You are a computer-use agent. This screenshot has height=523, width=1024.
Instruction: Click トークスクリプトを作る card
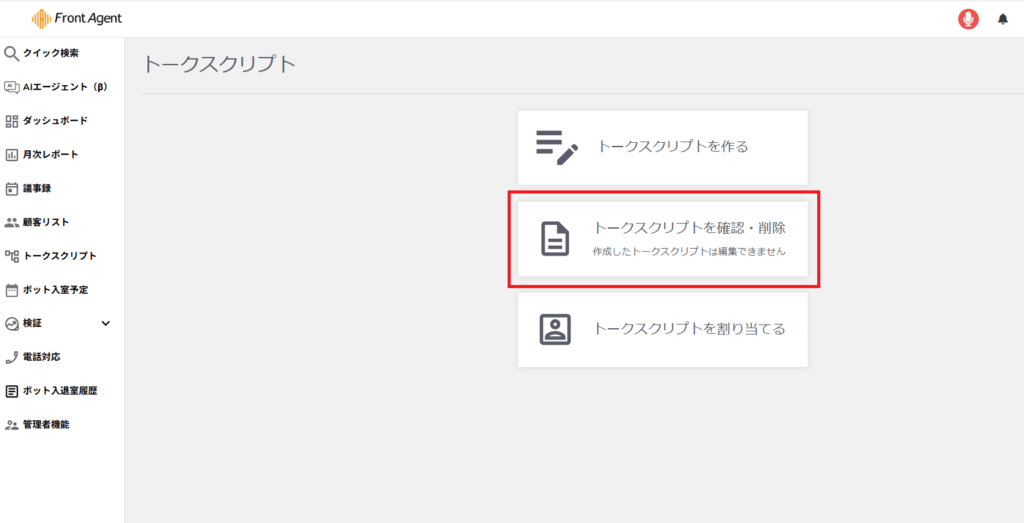[662, 147]
